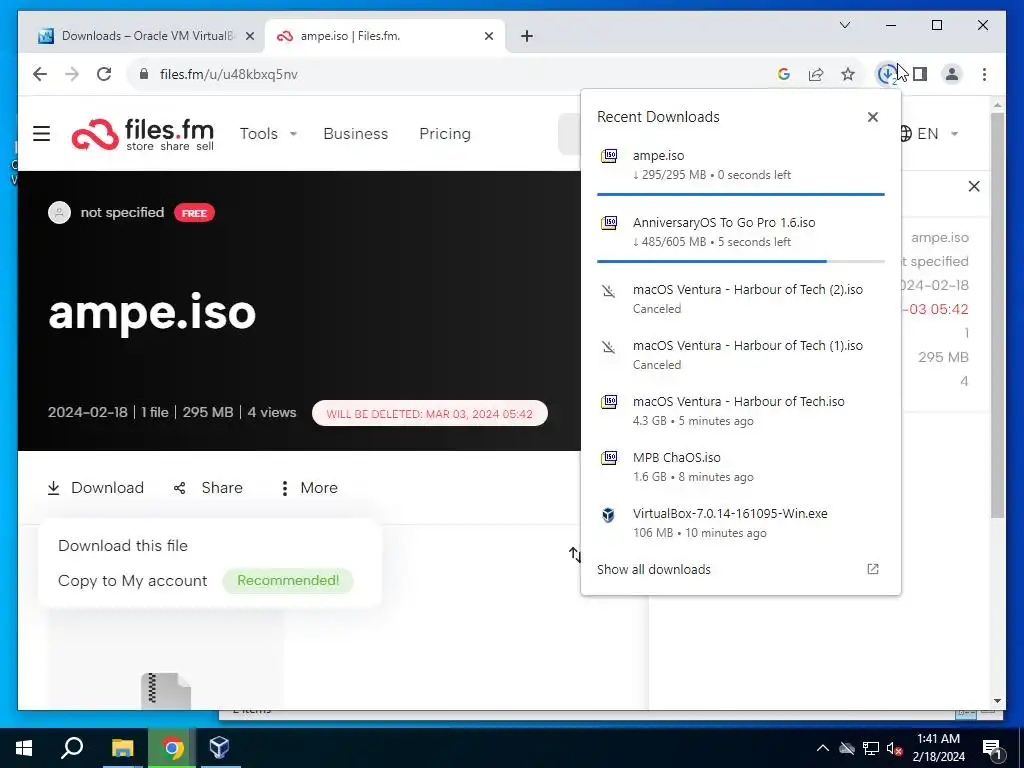The height and width of the screenshot is (768, 1024).
Task: Click the AnniversaryOS download progress bar
Action: 741,261
